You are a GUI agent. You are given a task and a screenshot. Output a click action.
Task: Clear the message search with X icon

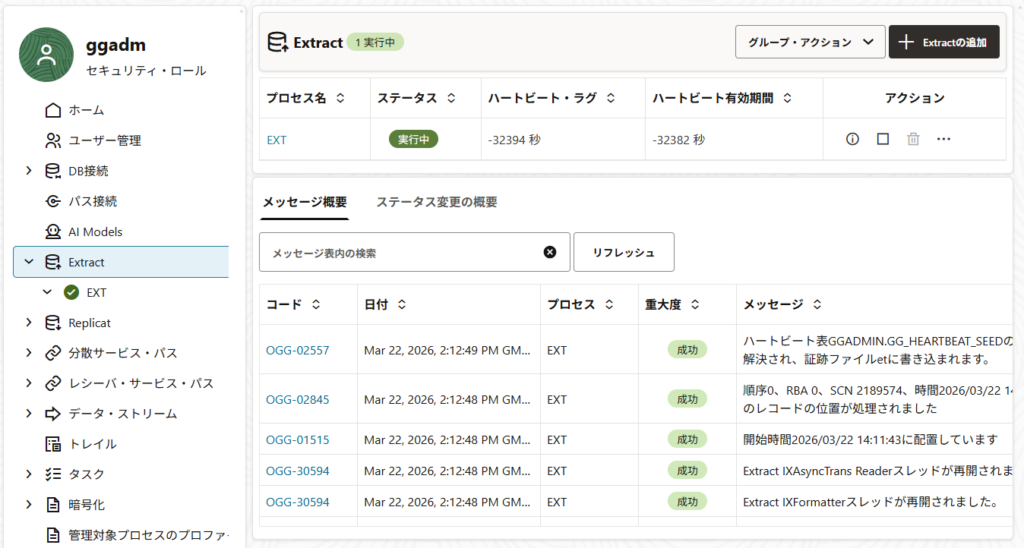550,253
